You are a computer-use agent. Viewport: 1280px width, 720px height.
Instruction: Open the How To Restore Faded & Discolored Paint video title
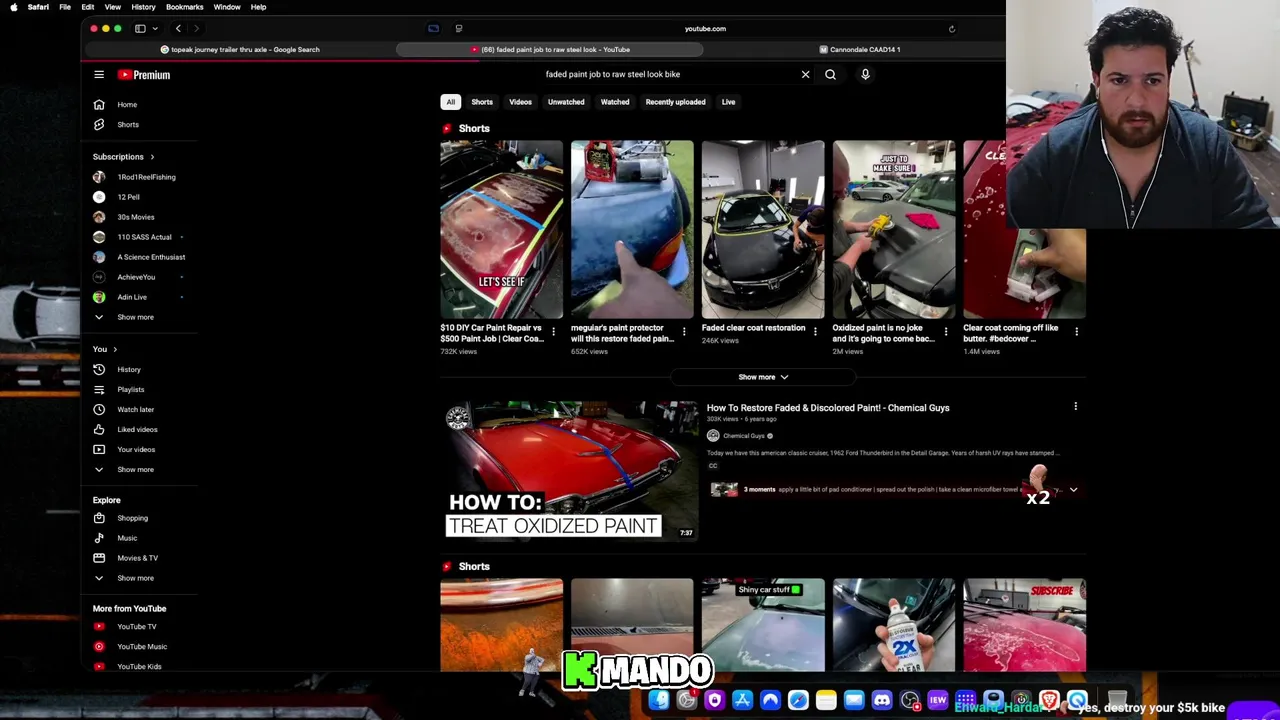coord(828,408)
